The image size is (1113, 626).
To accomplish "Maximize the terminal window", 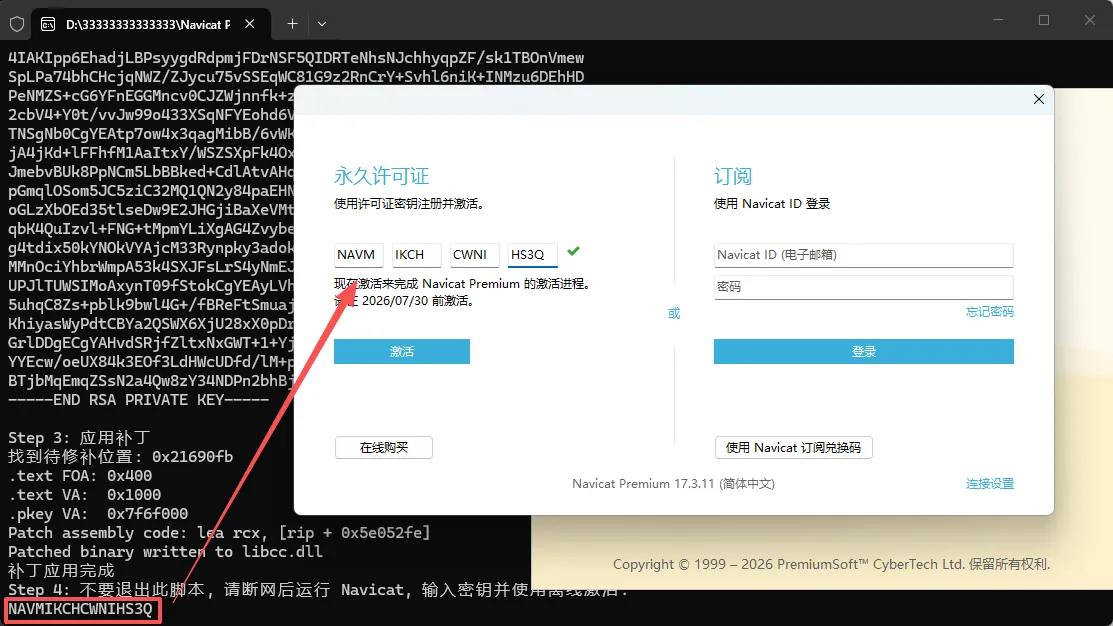I will click(x=1043, y=20).
